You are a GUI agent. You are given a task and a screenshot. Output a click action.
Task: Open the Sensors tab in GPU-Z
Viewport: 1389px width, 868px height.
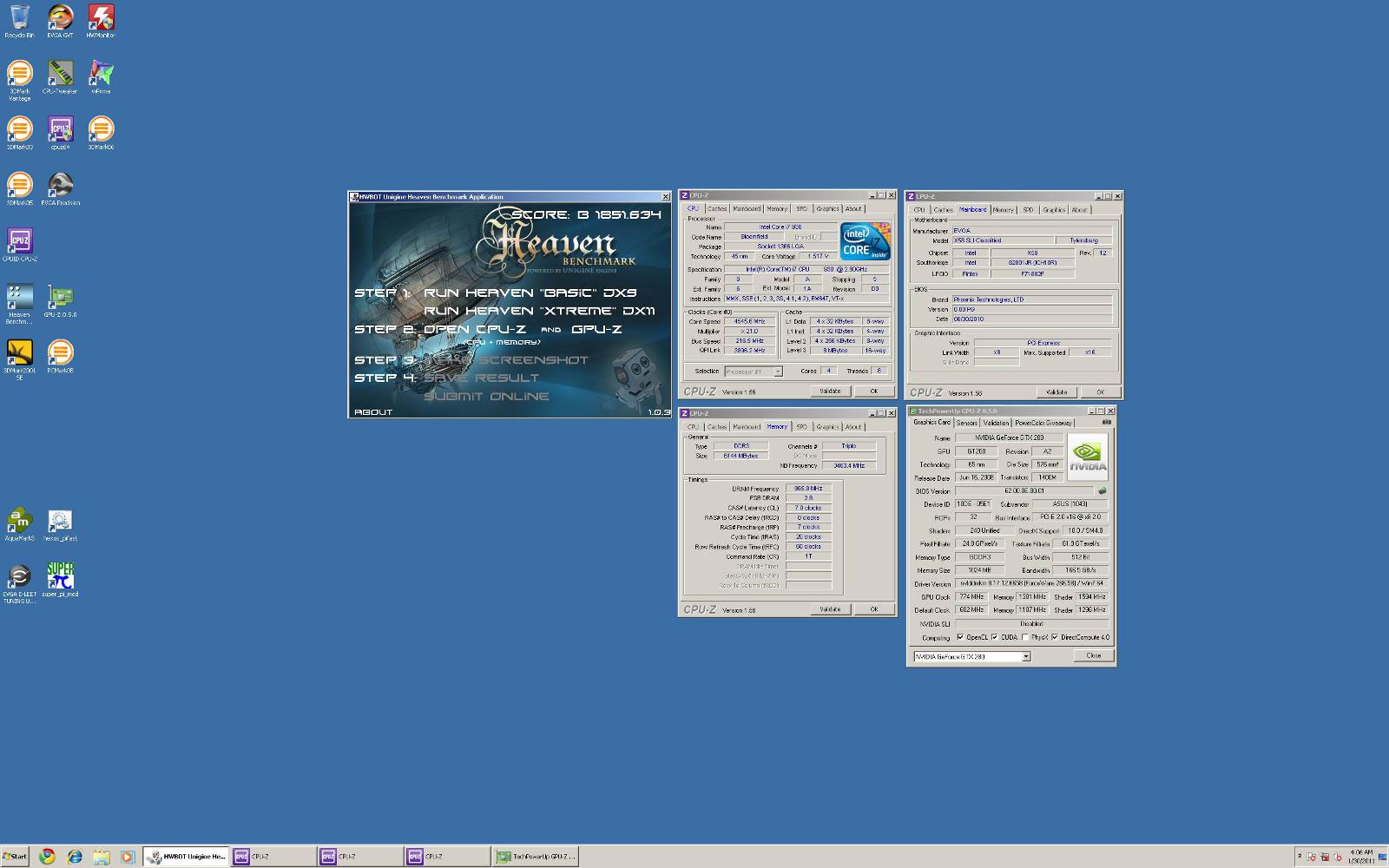point(966,423)
